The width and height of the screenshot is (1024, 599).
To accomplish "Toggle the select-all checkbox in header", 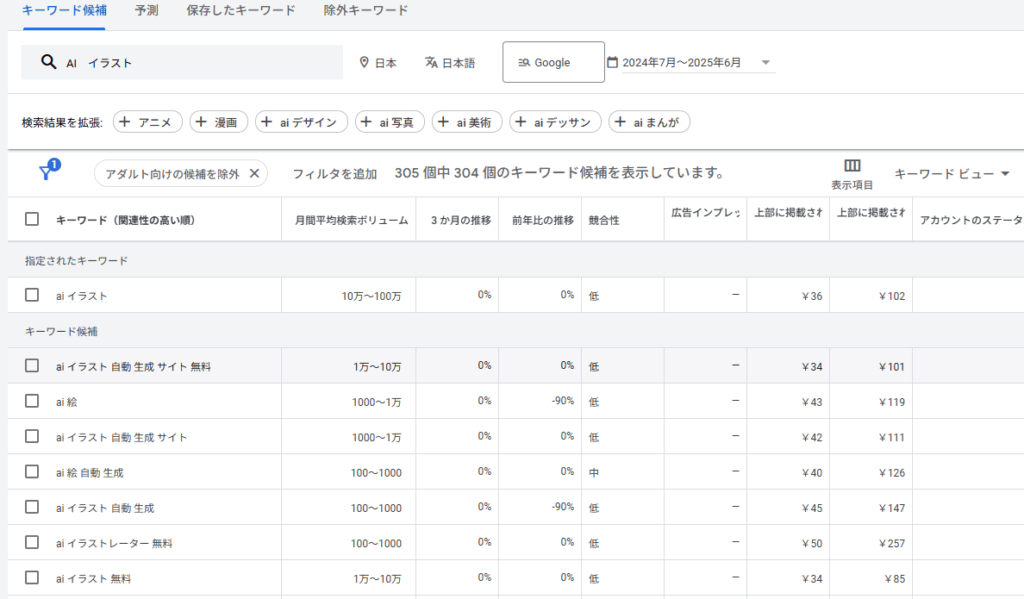I will tap(32, 220).
